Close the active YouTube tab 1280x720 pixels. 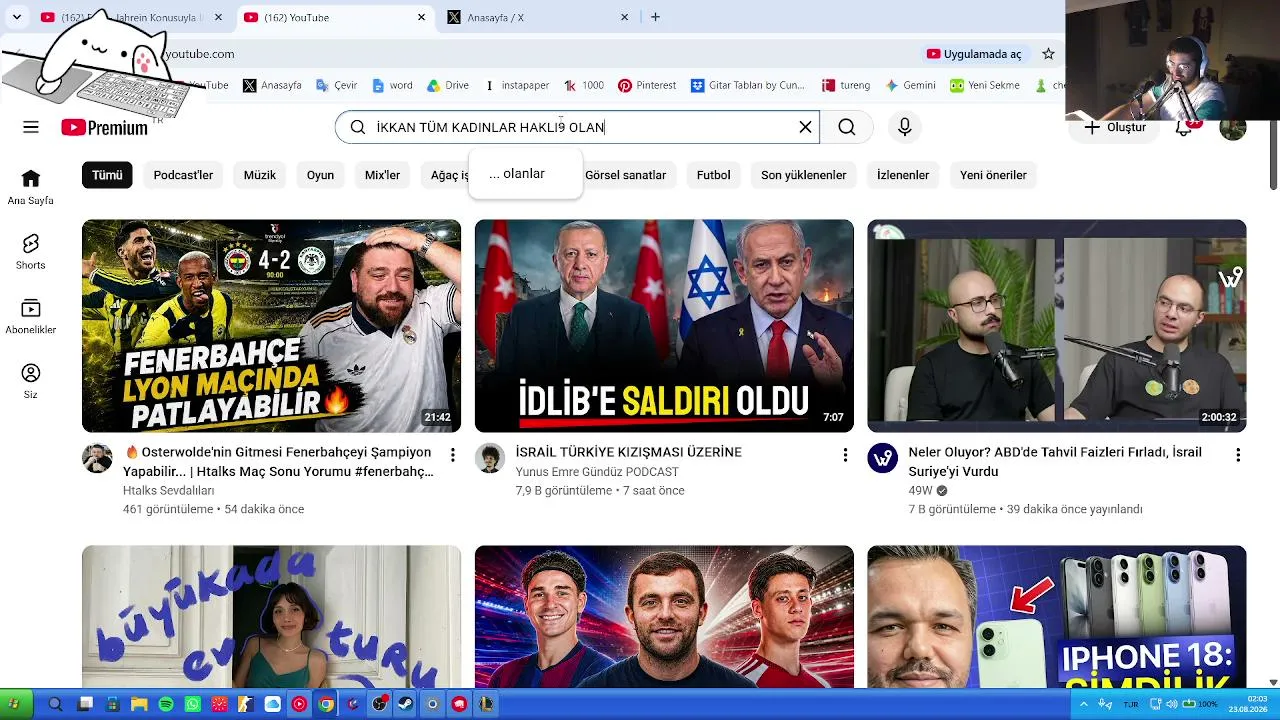pyautogui.click(x=422, y=17)
